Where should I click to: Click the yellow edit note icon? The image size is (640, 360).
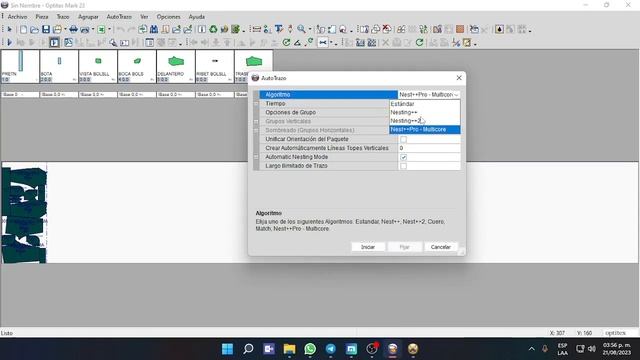click(467, 42)
